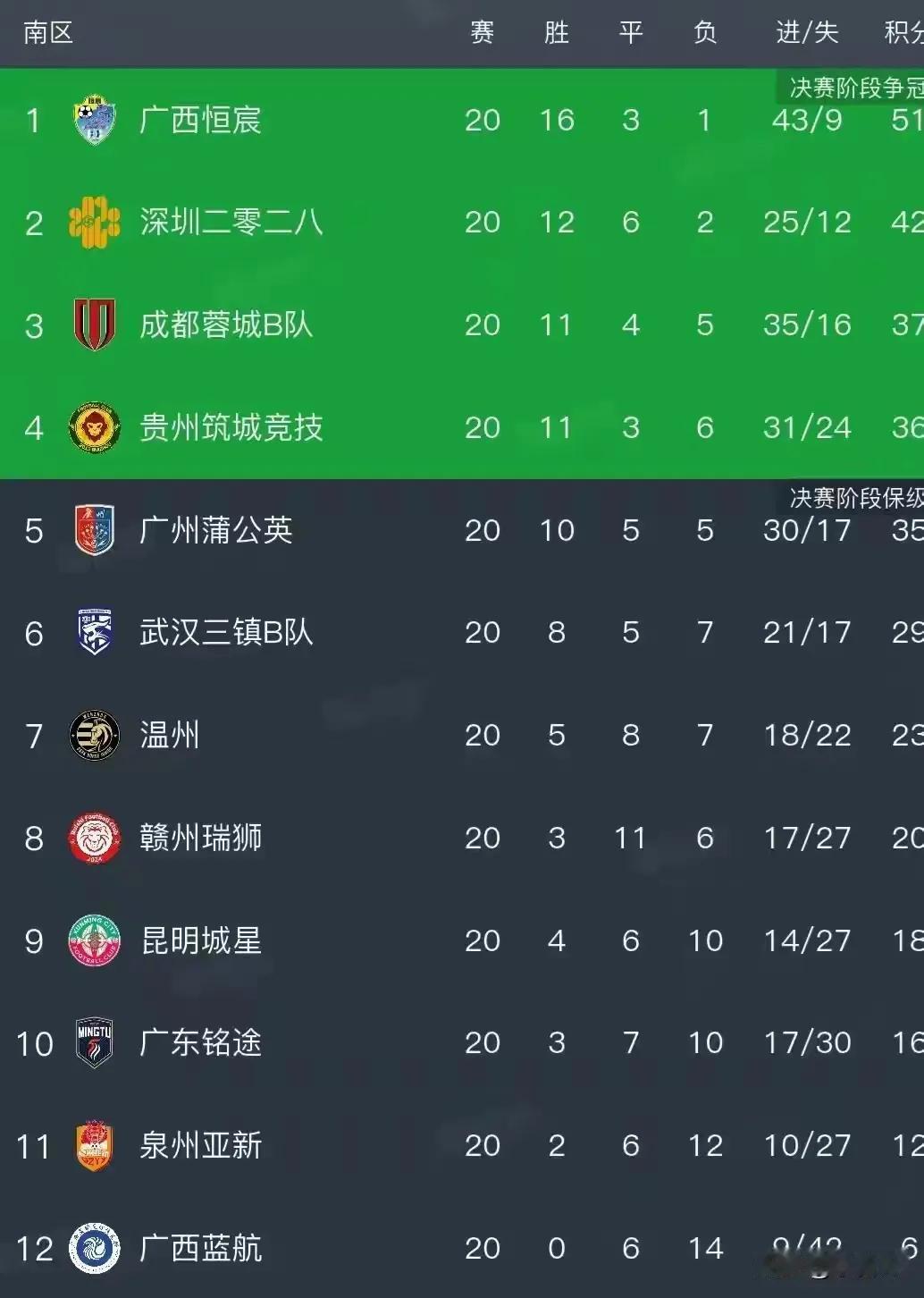Open the 泉州亚新 orange team crest
Image resolution: width=924 pixels, height=1298 pixels.
click(95, 1145)
